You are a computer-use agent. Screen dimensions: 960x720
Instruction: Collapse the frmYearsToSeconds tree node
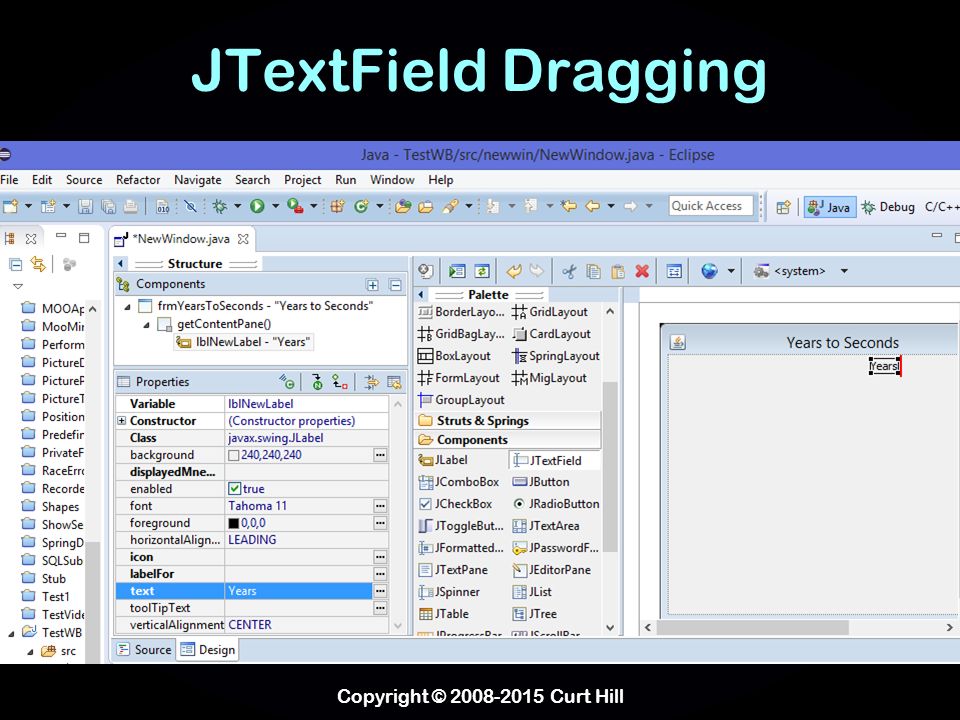pos(128,307)
